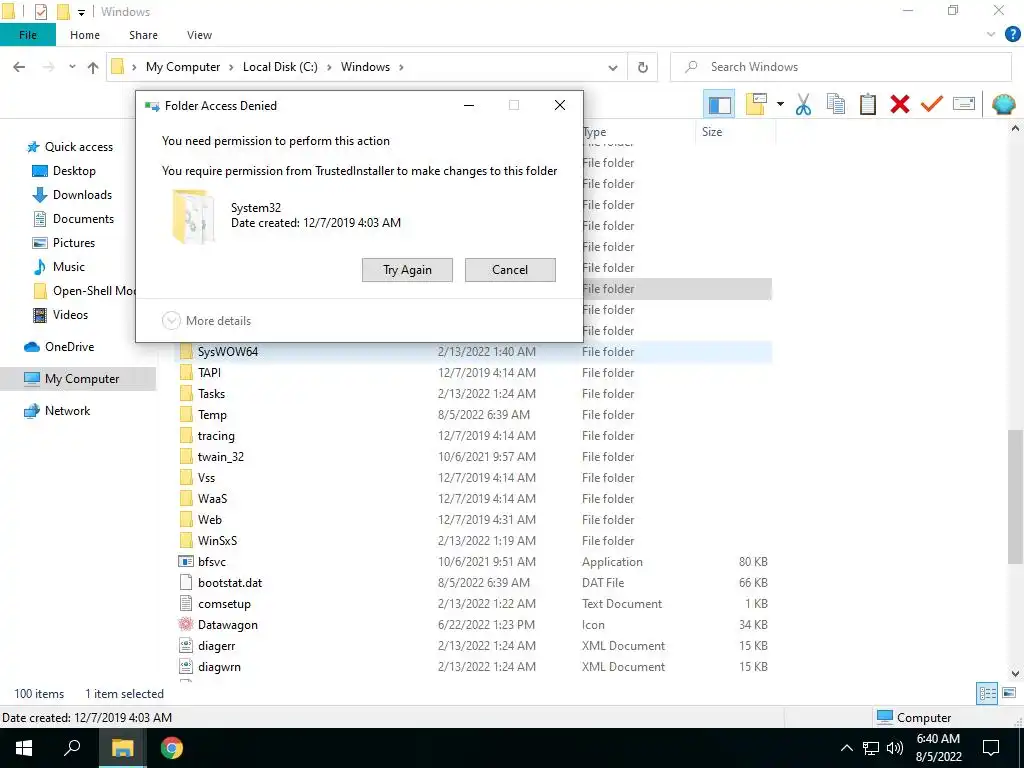Open Google Chrome from taskbar
This screenshot has width=1024, height=768.
coord(172,748)
